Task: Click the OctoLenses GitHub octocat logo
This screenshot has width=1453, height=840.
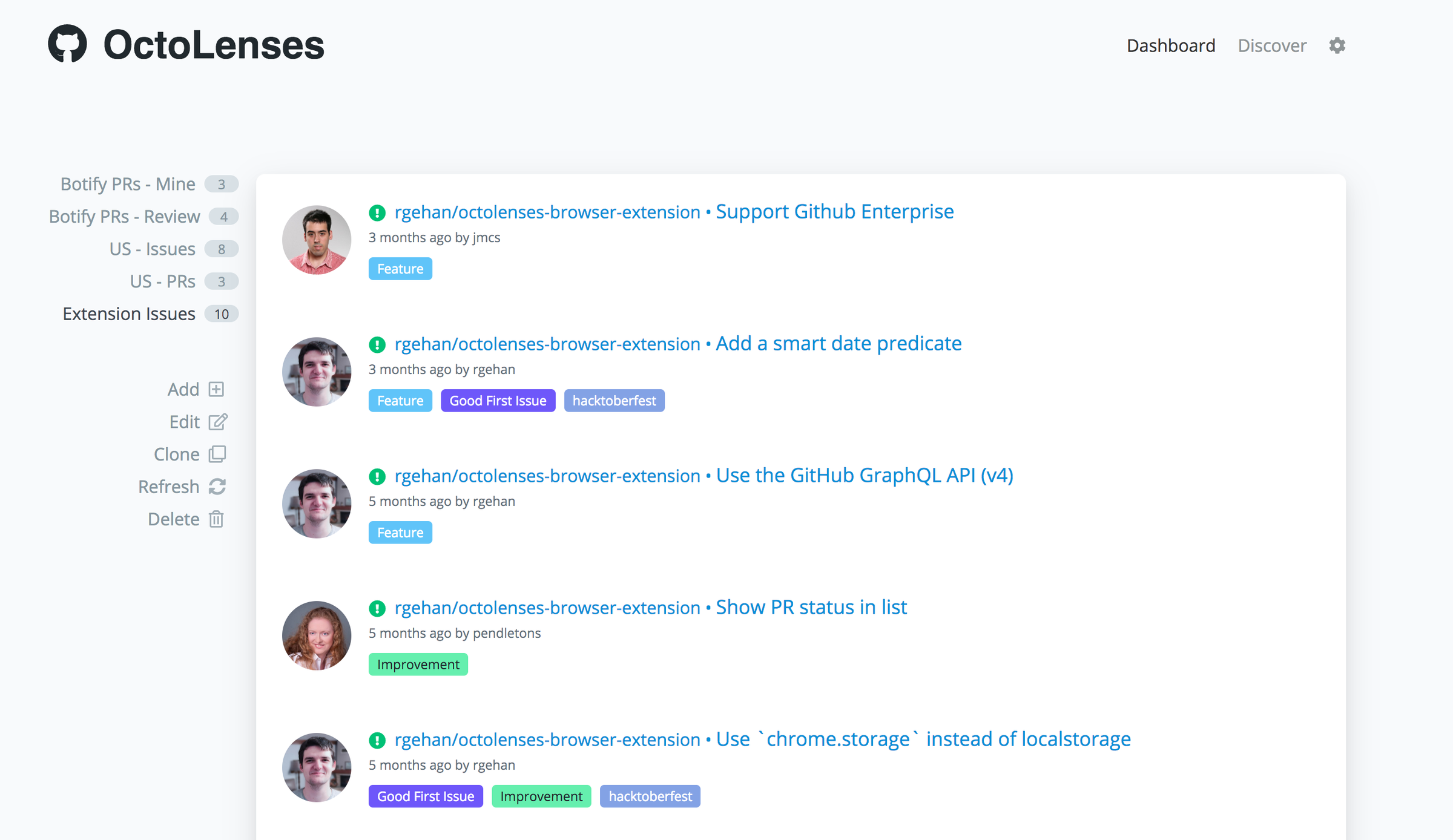Action: click(67, 44)
